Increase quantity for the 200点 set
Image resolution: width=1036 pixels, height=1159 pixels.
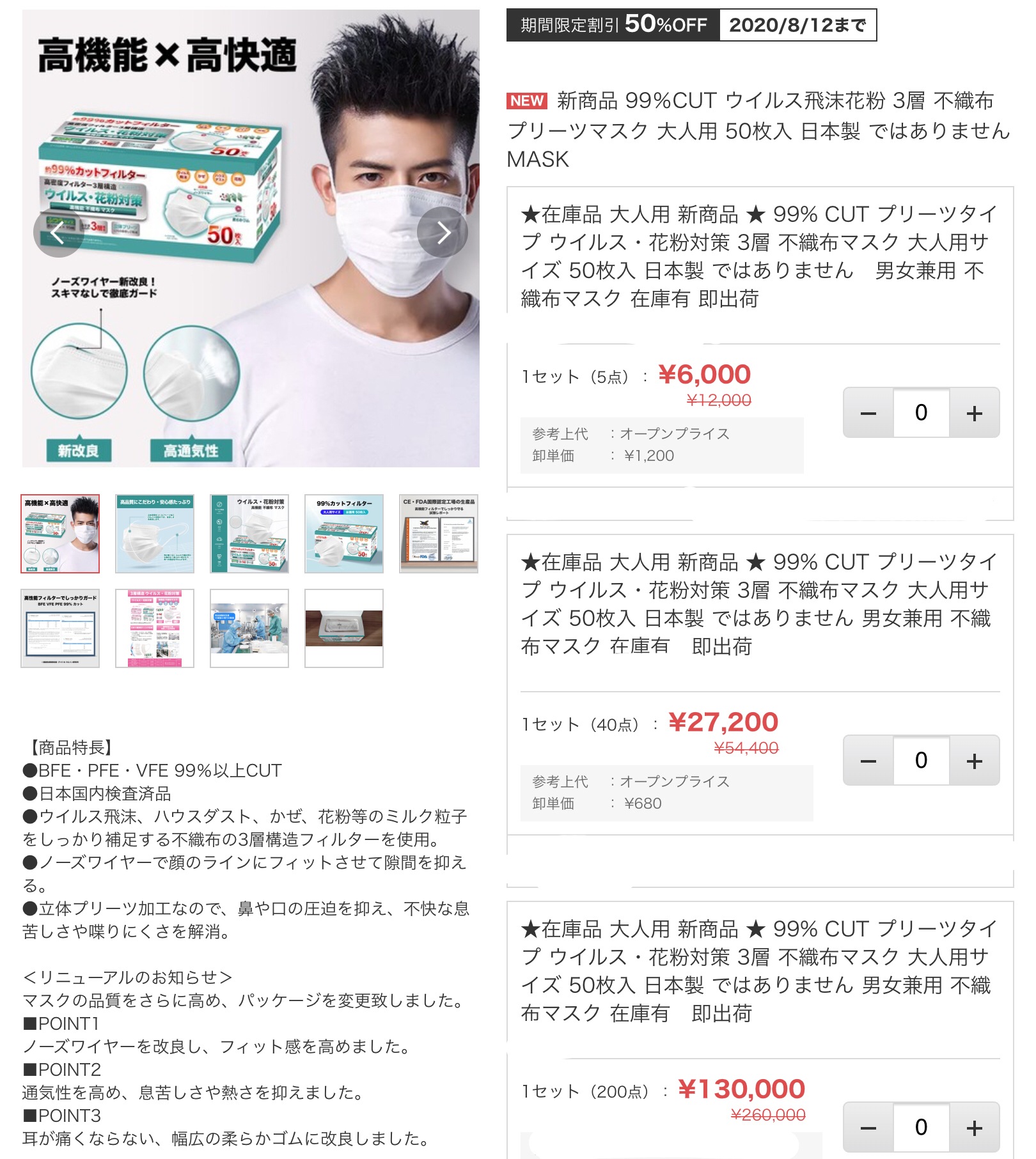coord(975,1128)
